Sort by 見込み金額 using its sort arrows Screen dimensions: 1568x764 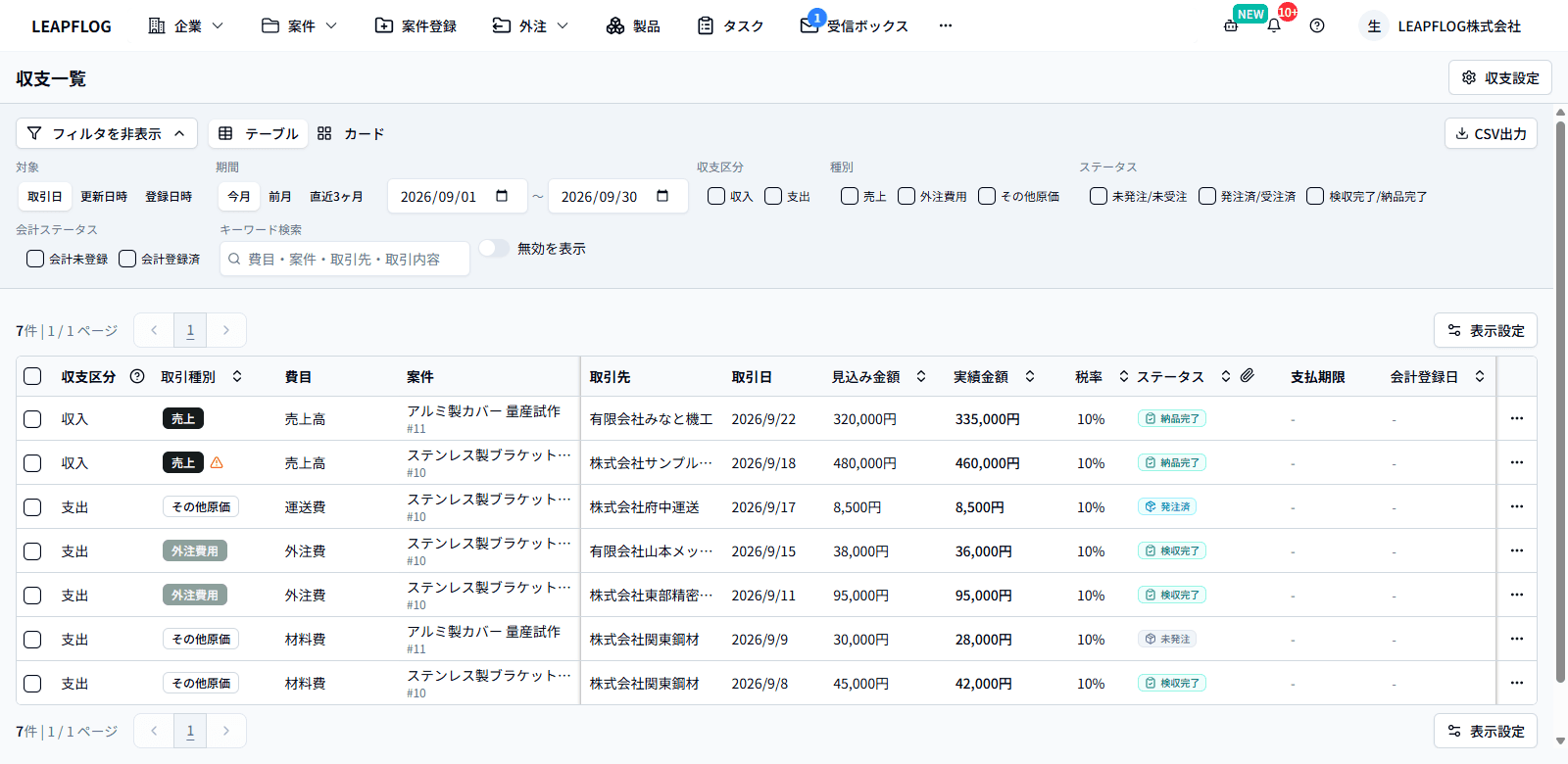point(921,376)
